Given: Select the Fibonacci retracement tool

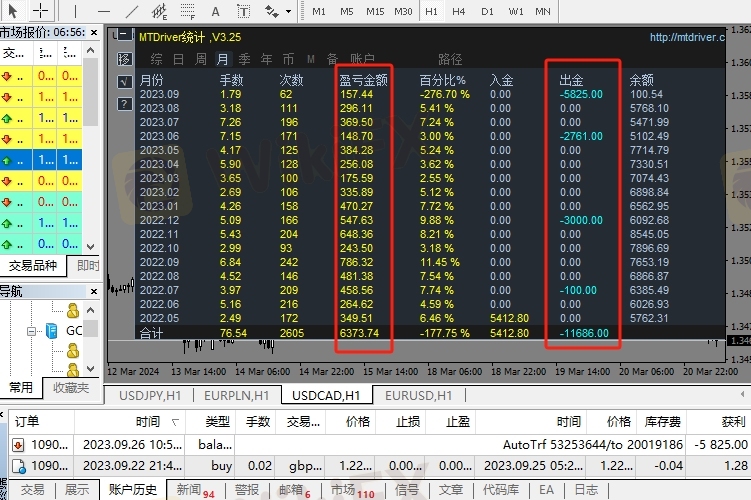Looking at the screenshot, I should point(187,11).
